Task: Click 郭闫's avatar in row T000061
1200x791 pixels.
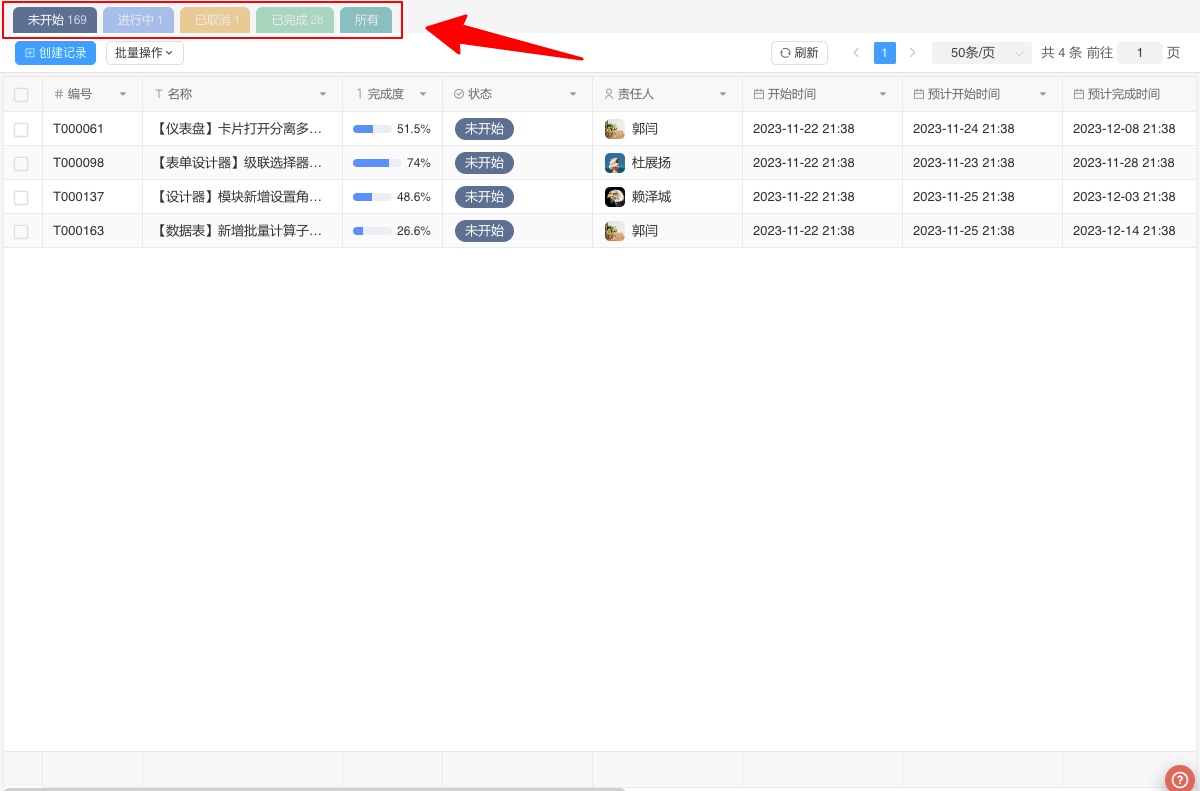Action: coord(615,129)
